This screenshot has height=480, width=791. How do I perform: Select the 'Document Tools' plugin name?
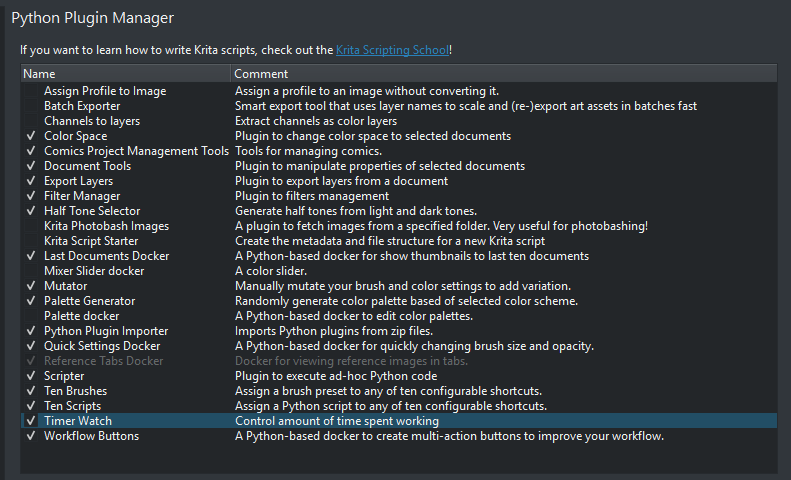pyautogui.click(x=87, y=166)
